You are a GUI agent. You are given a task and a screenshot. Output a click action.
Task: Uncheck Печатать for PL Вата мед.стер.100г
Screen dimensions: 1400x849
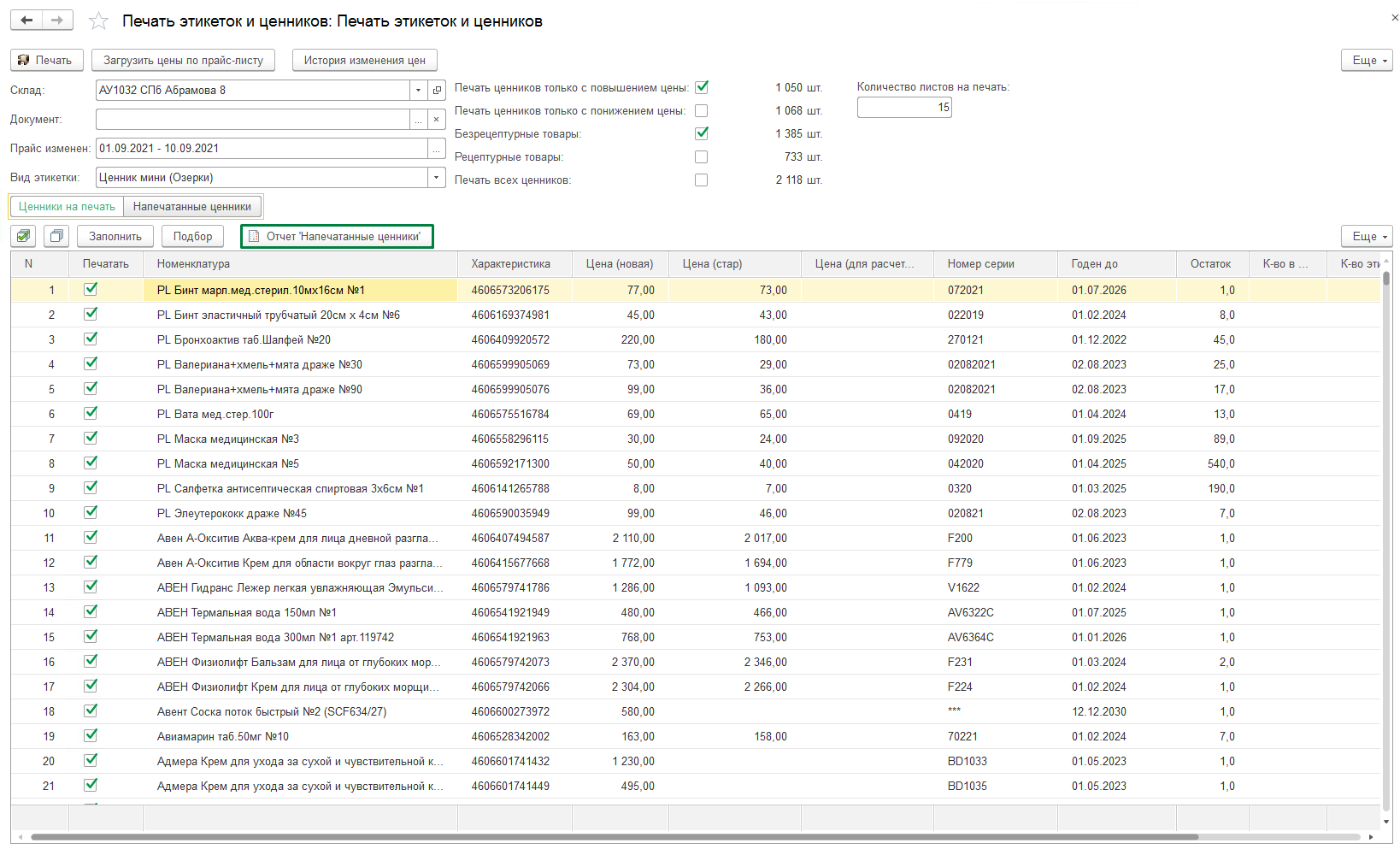[x=91, y=414]
